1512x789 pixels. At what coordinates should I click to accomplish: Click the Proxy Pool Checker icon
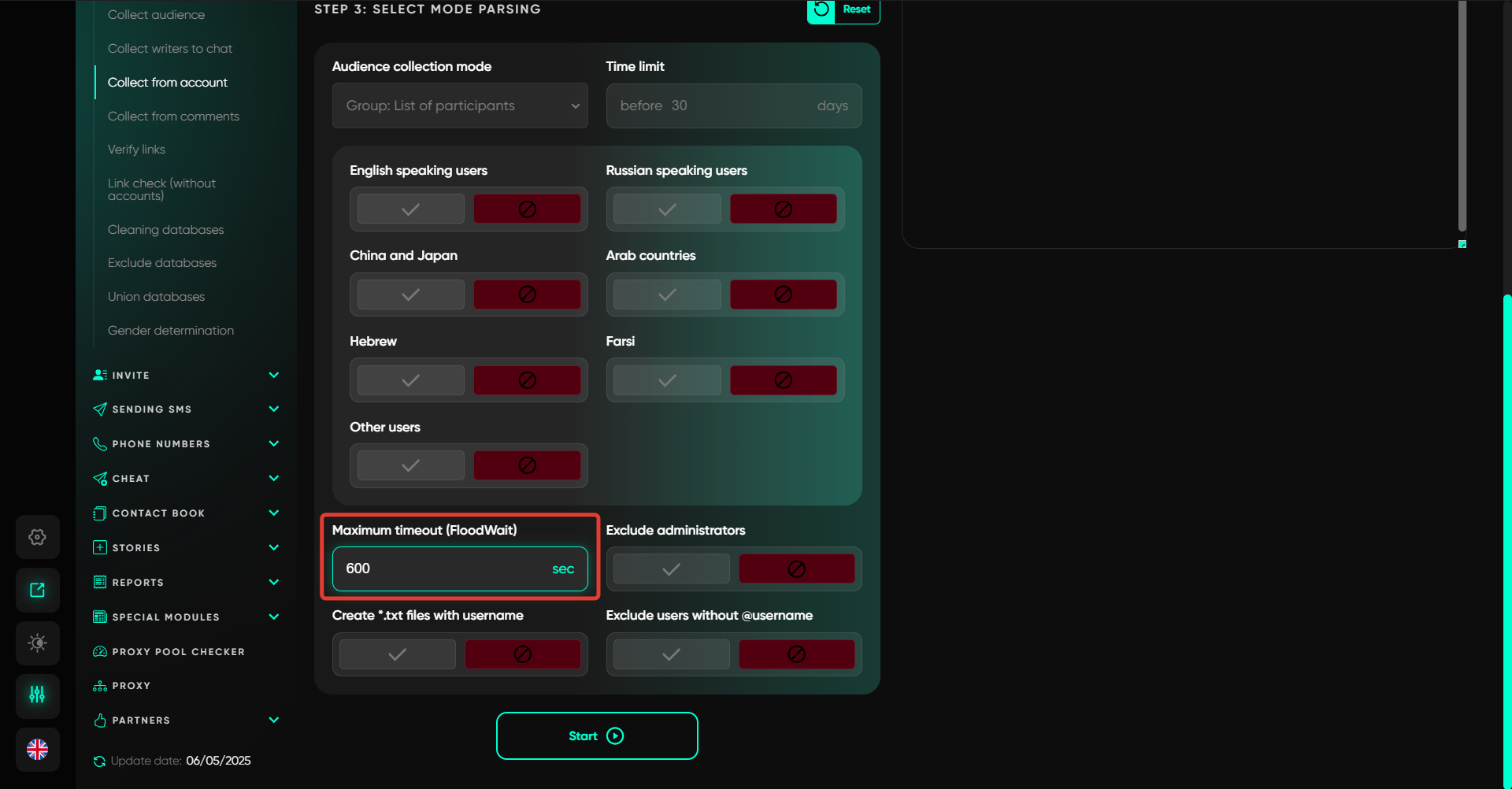100,651
